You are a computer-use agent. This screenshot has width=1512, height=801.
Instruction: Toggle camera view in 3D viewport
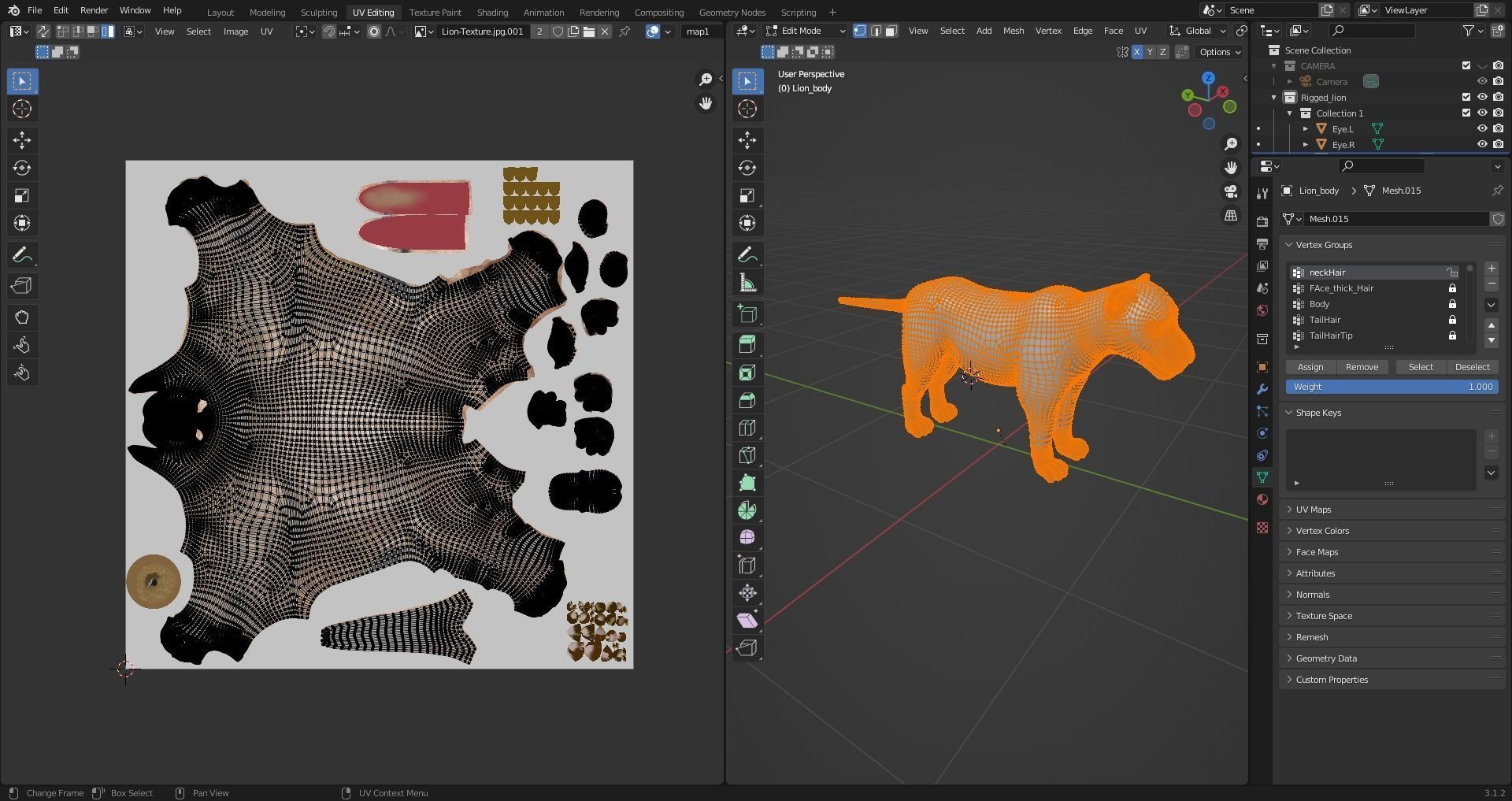point(1231,192)
